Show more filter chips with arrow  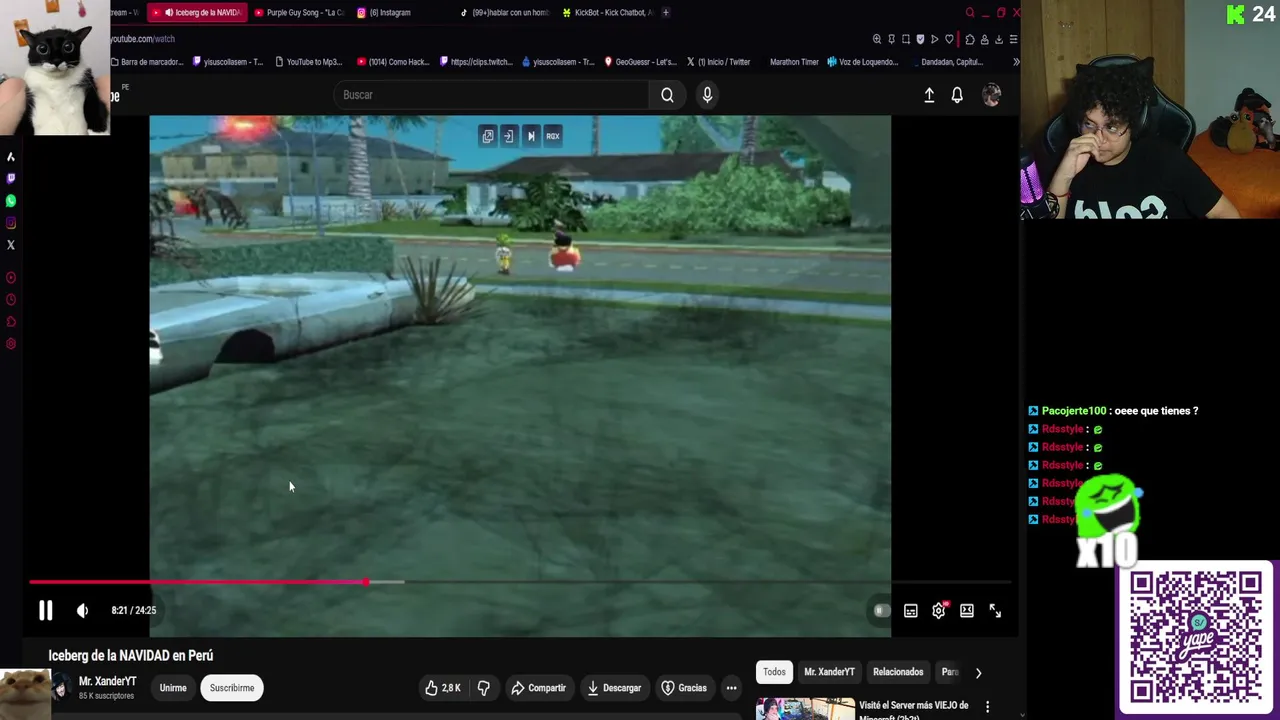978,672
